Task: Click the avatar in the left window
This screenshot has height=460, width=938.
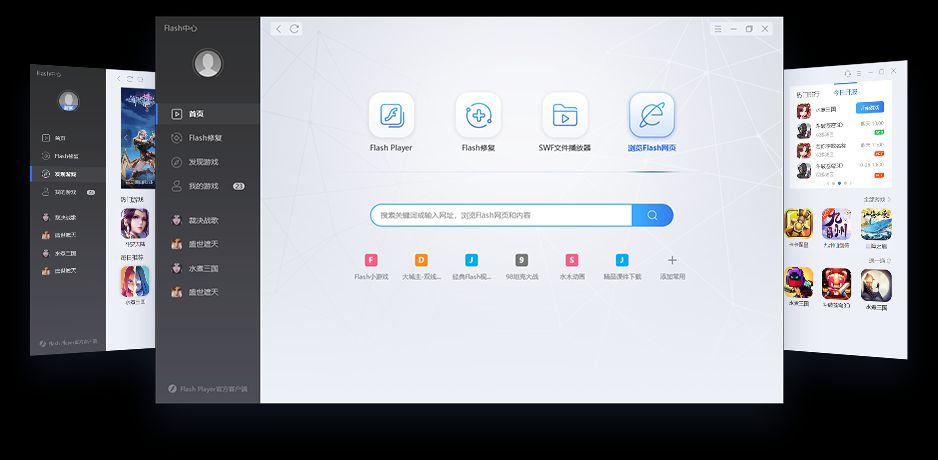Action: pyautogui.click(x=68, y=101)
